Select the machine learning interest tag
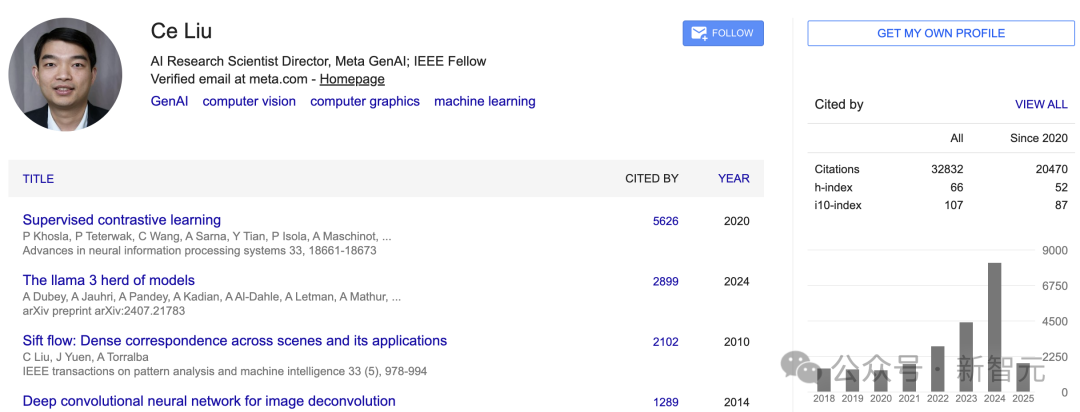This screenshot has width=1080, height=412. click(485, 101)
